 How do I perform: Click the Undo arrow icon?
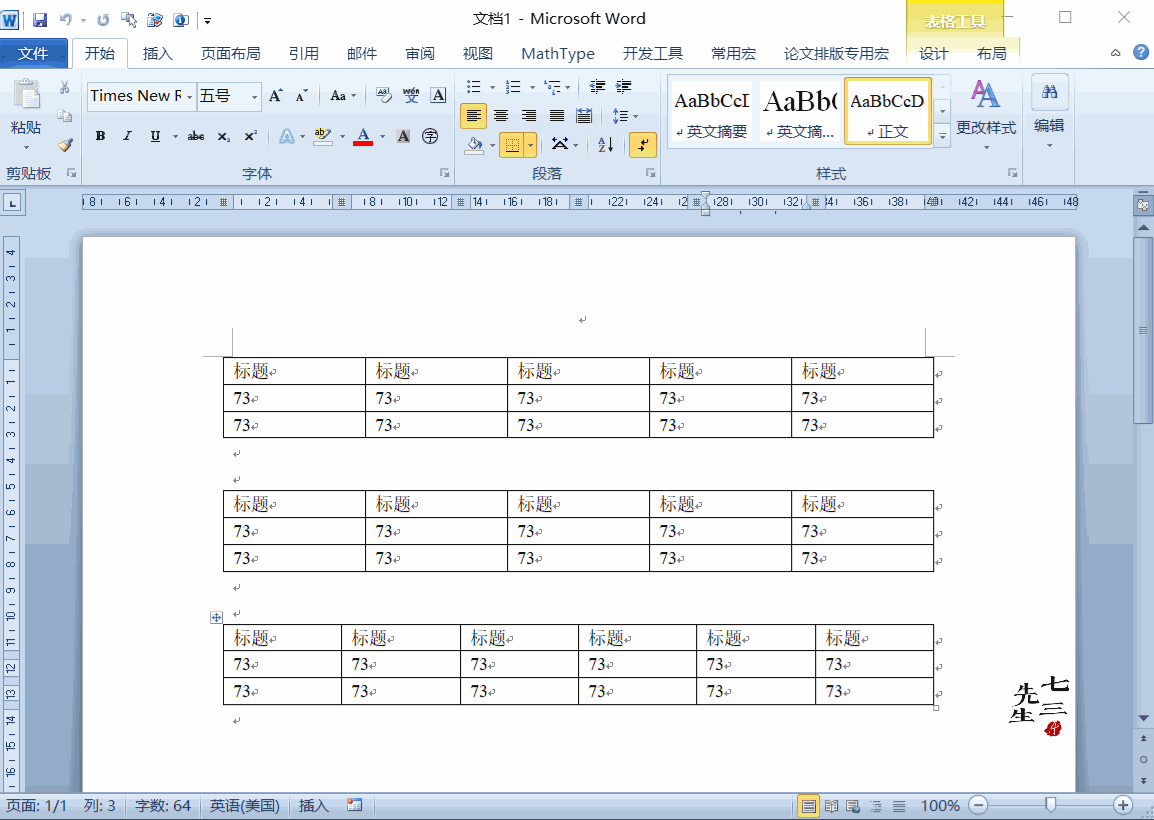[66, 20]
